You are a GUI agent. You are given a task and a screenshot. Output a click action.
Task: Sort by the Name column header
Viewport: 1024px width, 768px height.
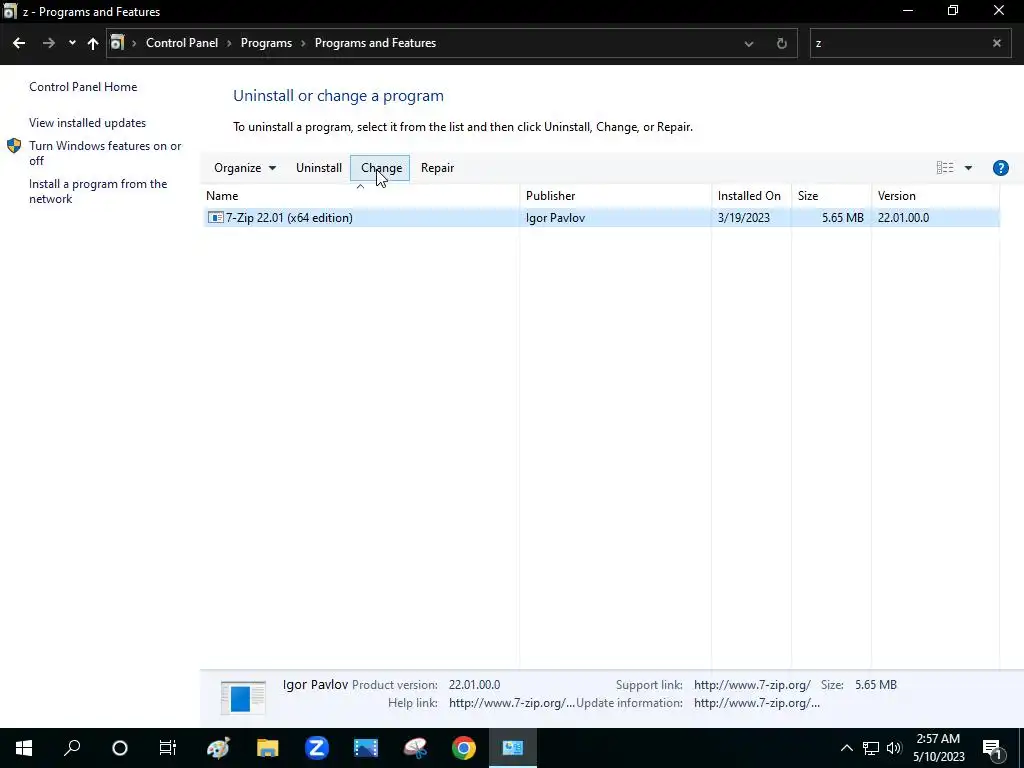click(361, 195)
